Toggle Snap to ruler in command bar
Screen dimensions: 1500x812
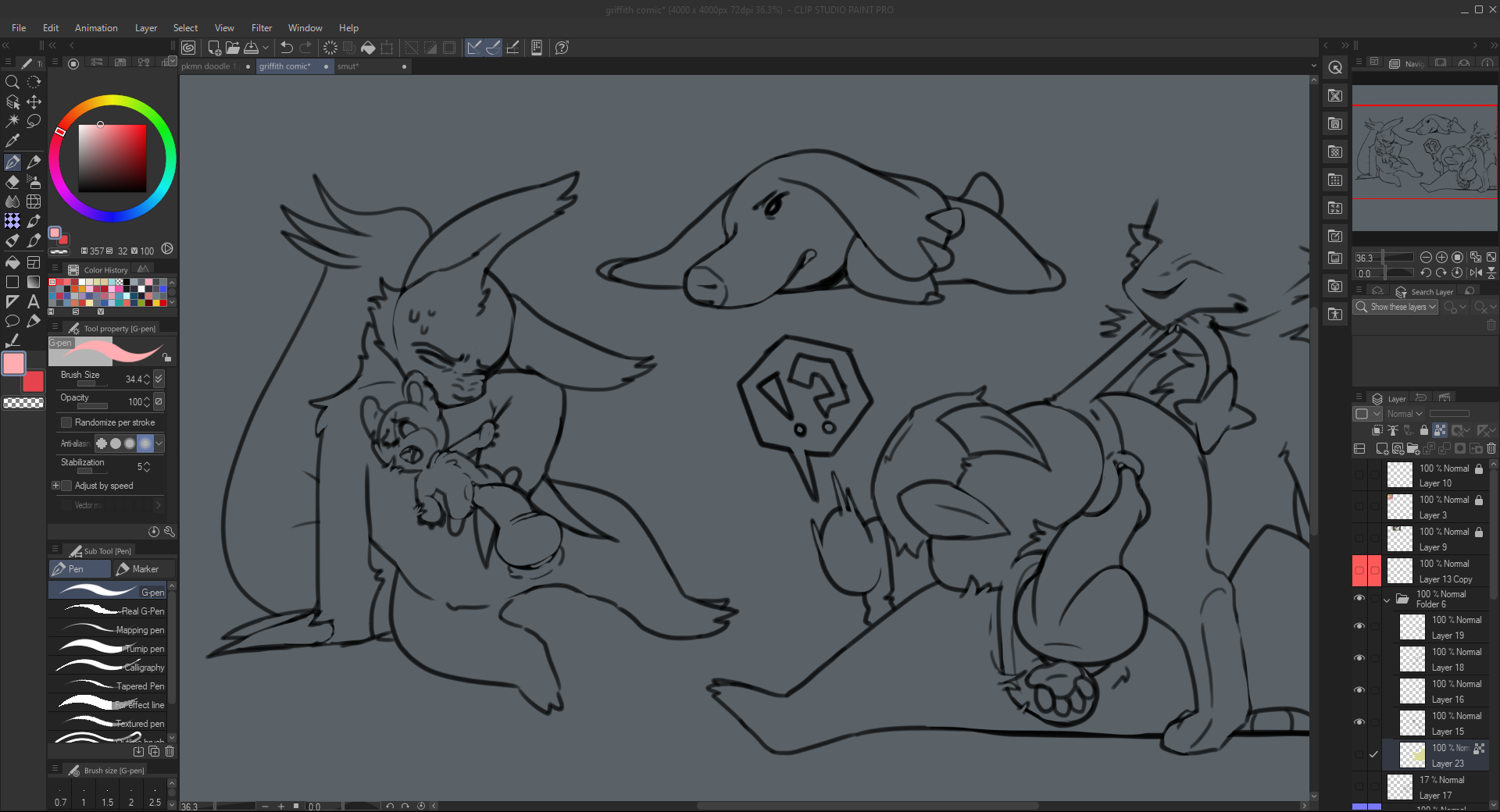[473, 48]
